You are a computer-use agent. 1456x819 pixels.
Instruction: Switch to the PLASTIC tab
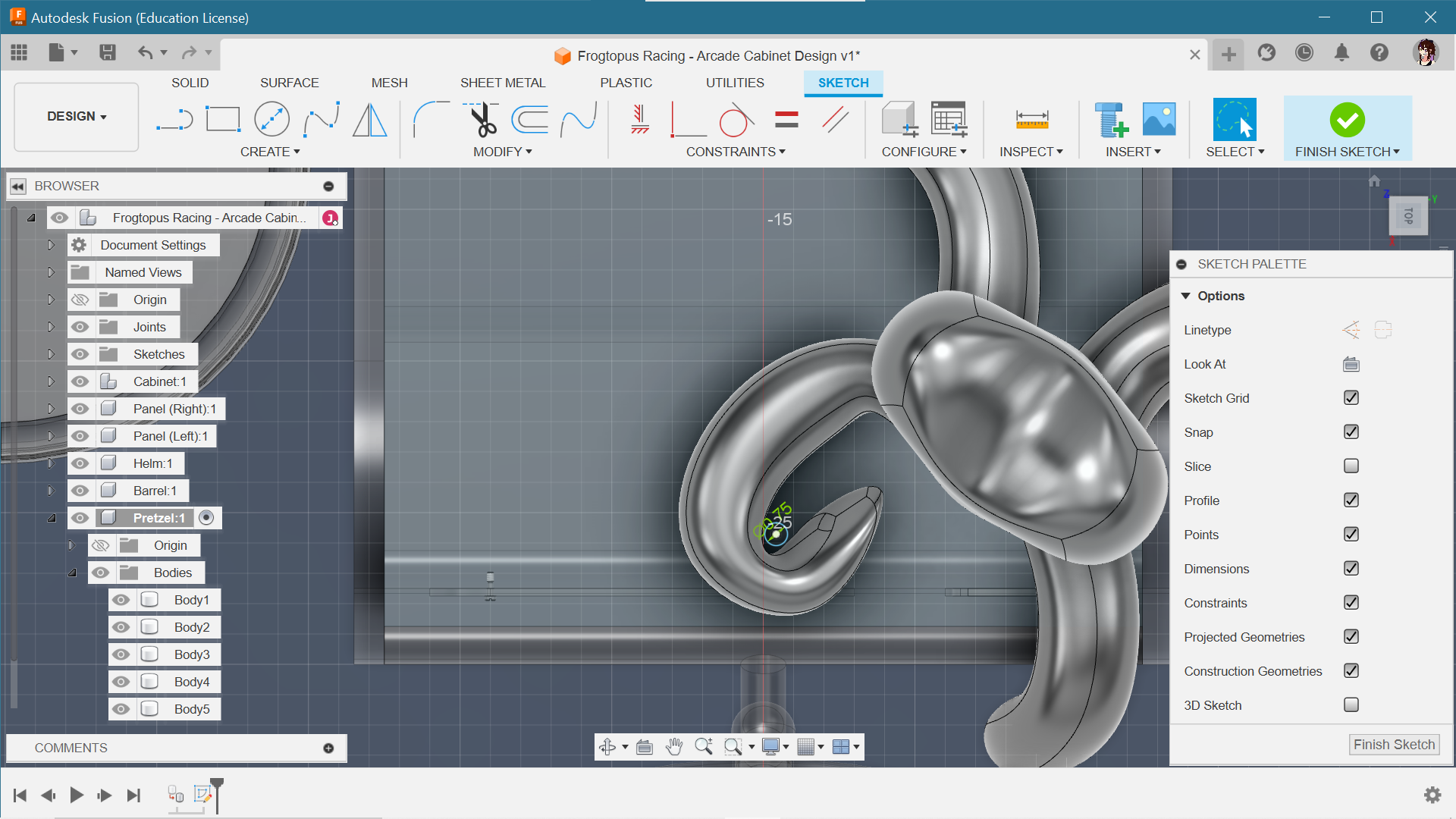626,83
